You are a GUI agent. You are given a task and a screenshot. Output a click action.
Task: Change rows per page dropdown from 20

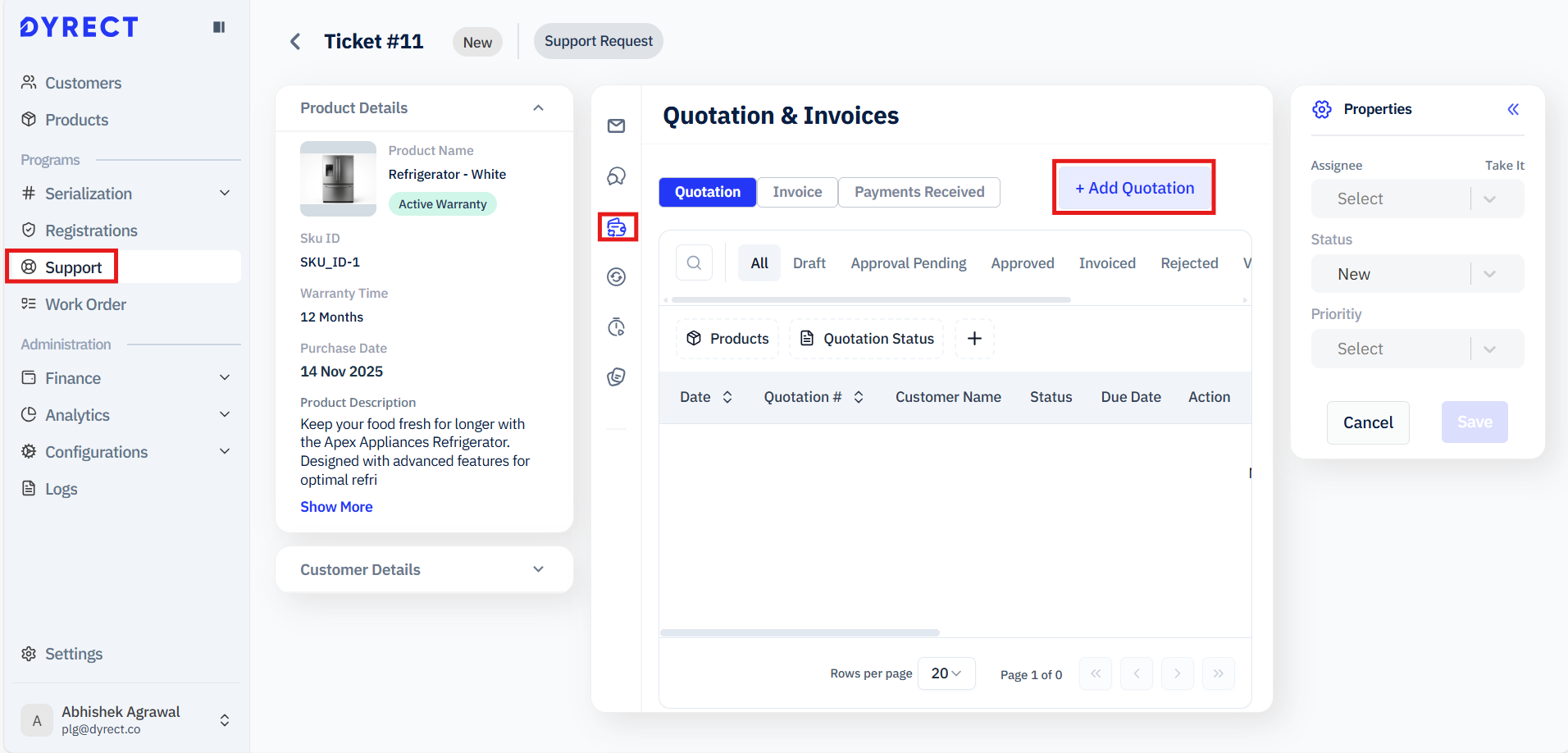click(x=946, y=673)
